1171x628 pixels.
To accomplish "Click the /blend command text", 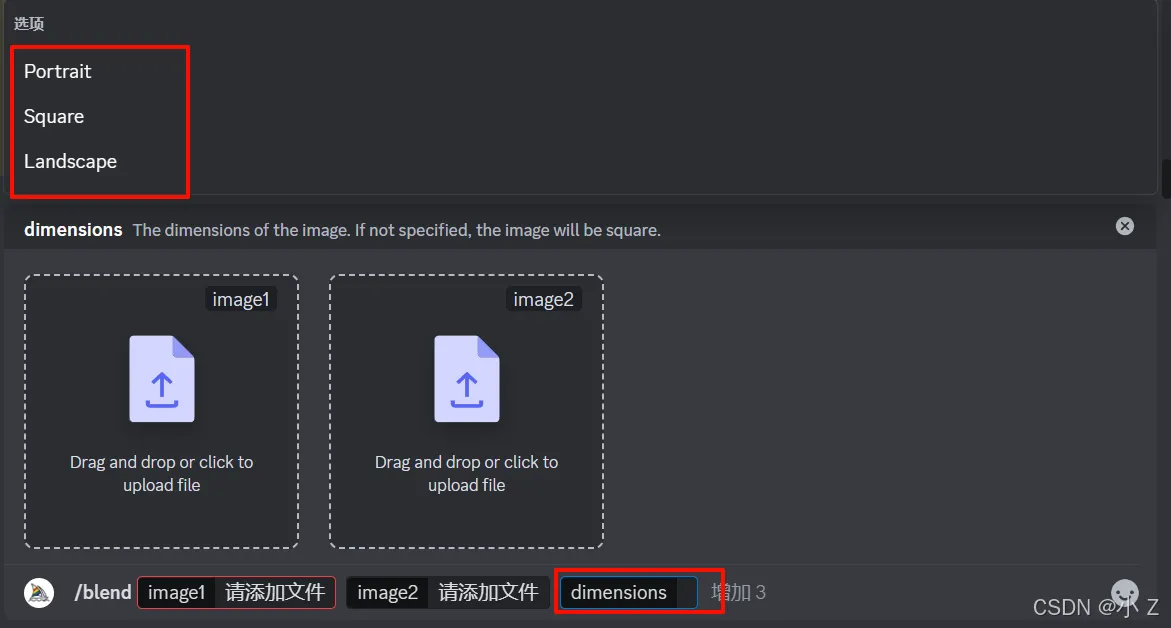I will 103,593.
